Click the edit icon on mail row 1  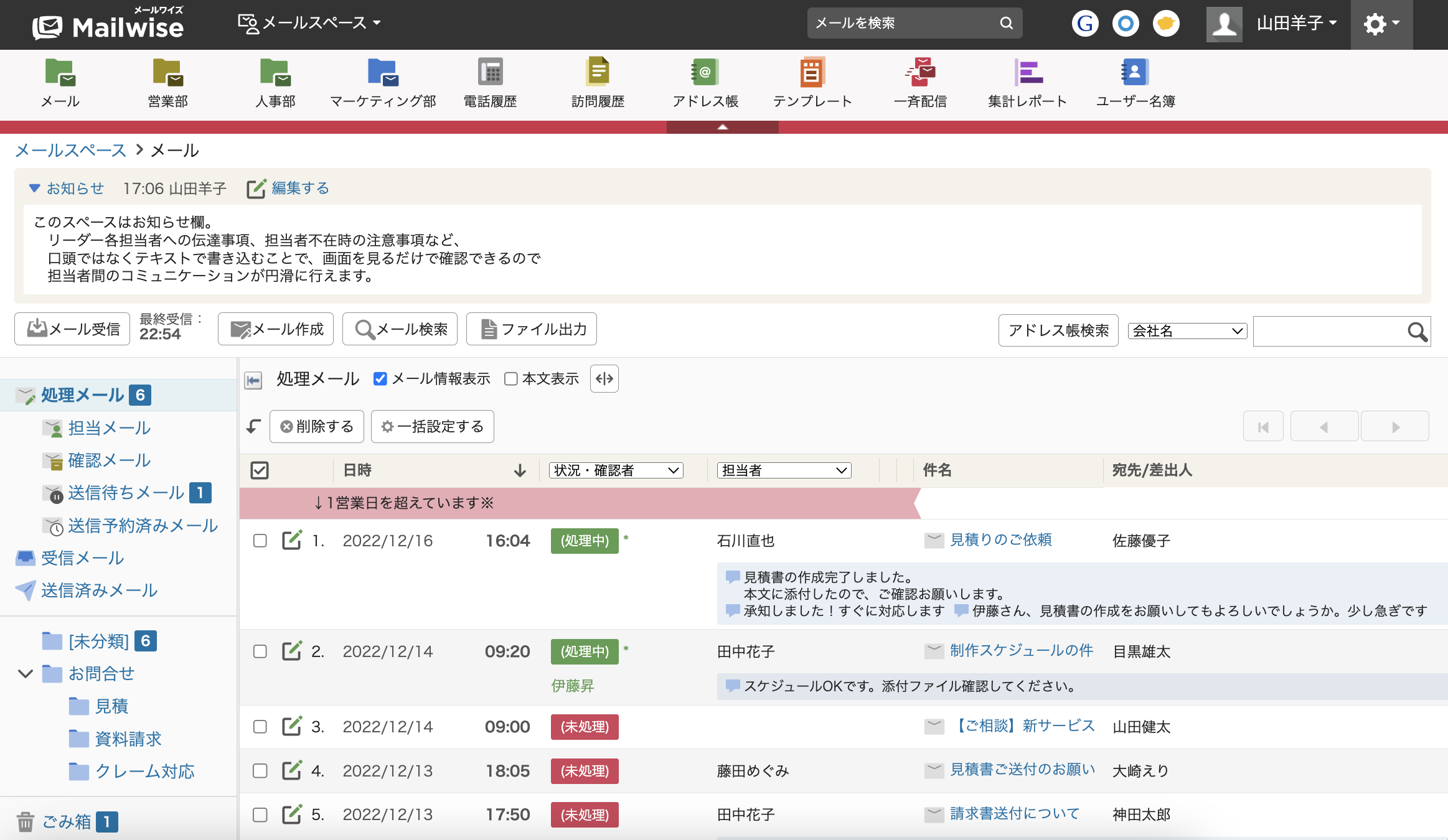pyautogui.click(x=291, y=540)
